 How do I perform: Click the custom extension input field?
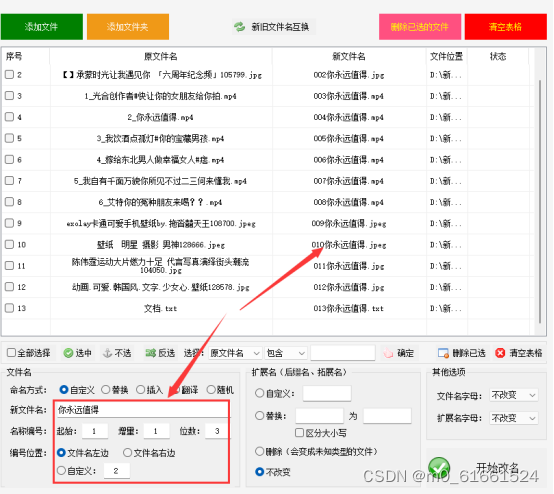pos(327,393)
